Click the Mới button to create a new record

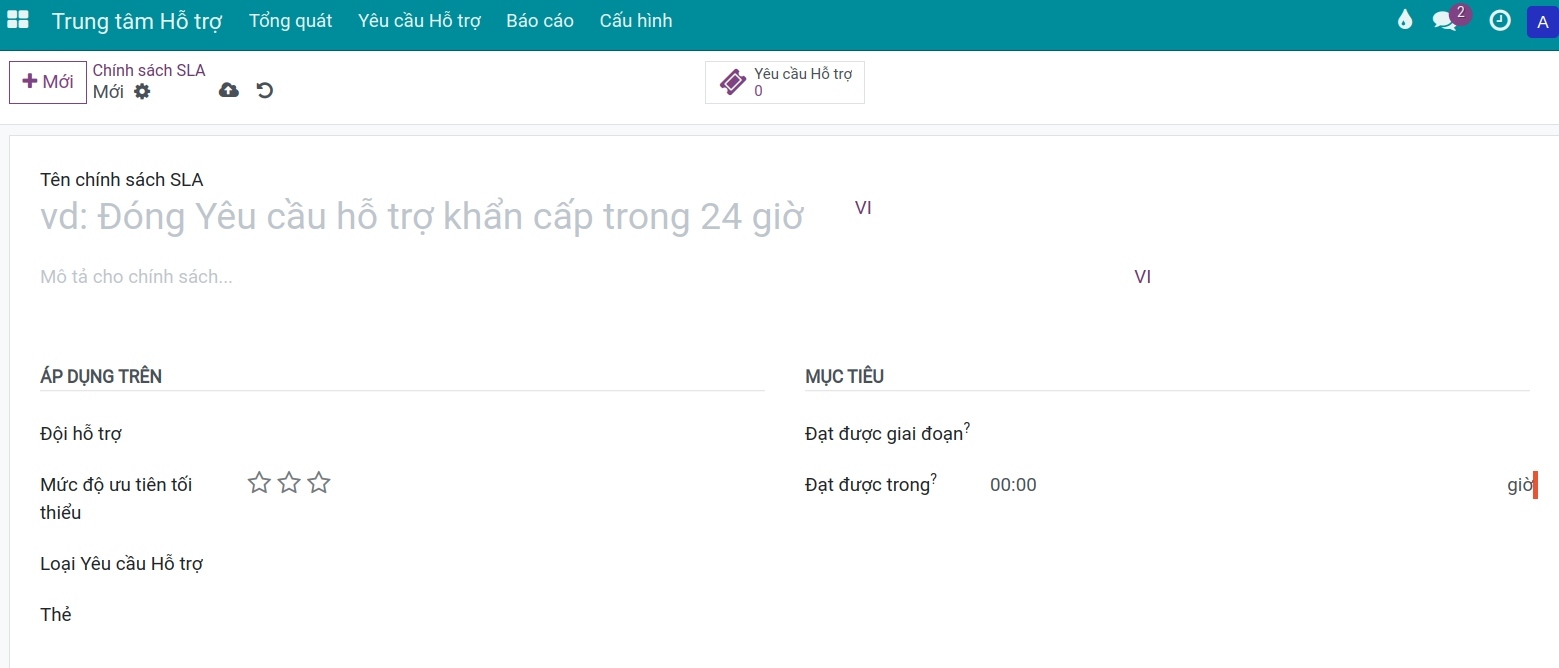point(48,82)
